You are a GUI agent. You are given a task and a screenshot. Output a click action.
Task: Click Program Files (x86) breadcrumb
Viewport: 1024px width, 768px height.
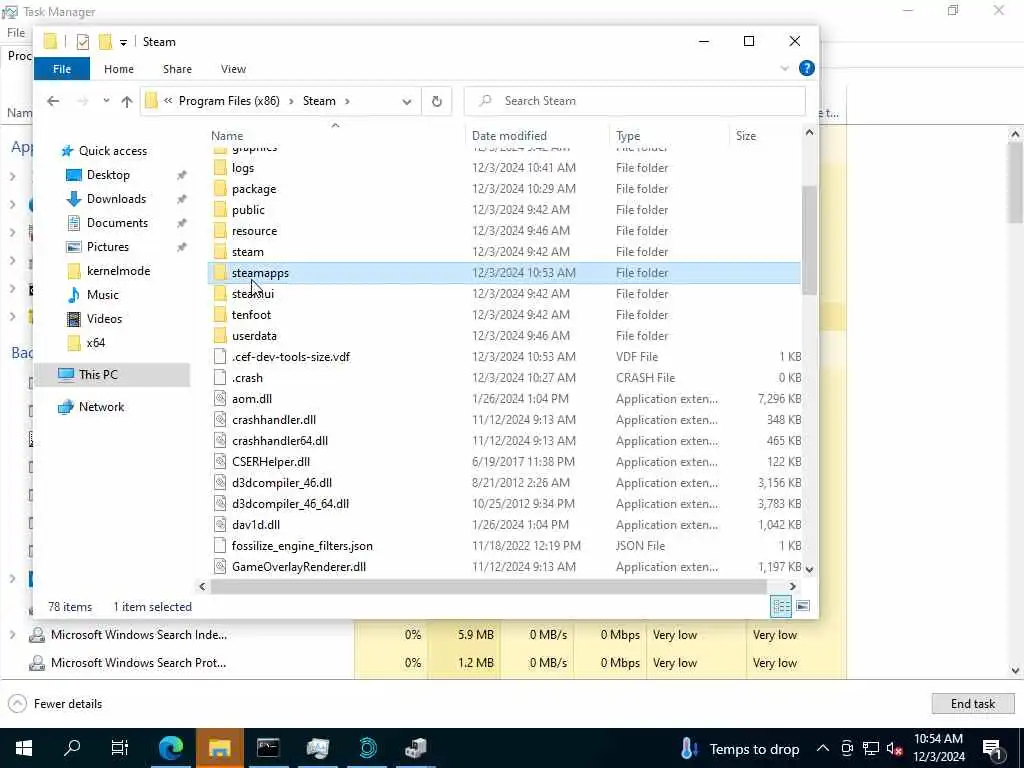(229, 101)
